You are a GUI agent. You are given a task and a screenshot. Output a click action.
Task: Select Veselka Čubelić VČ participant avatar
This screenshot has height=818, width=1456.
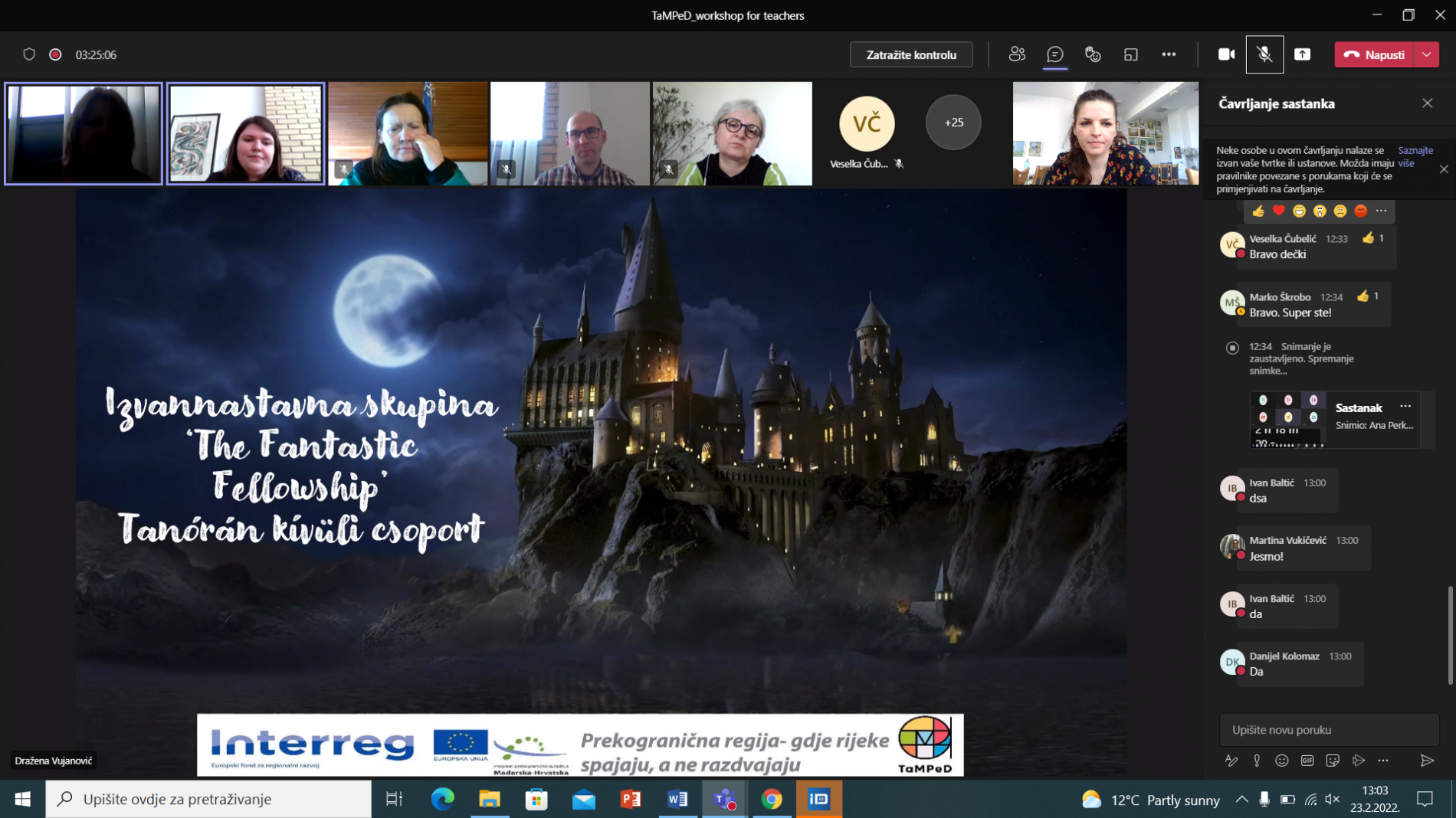point(867,123)
